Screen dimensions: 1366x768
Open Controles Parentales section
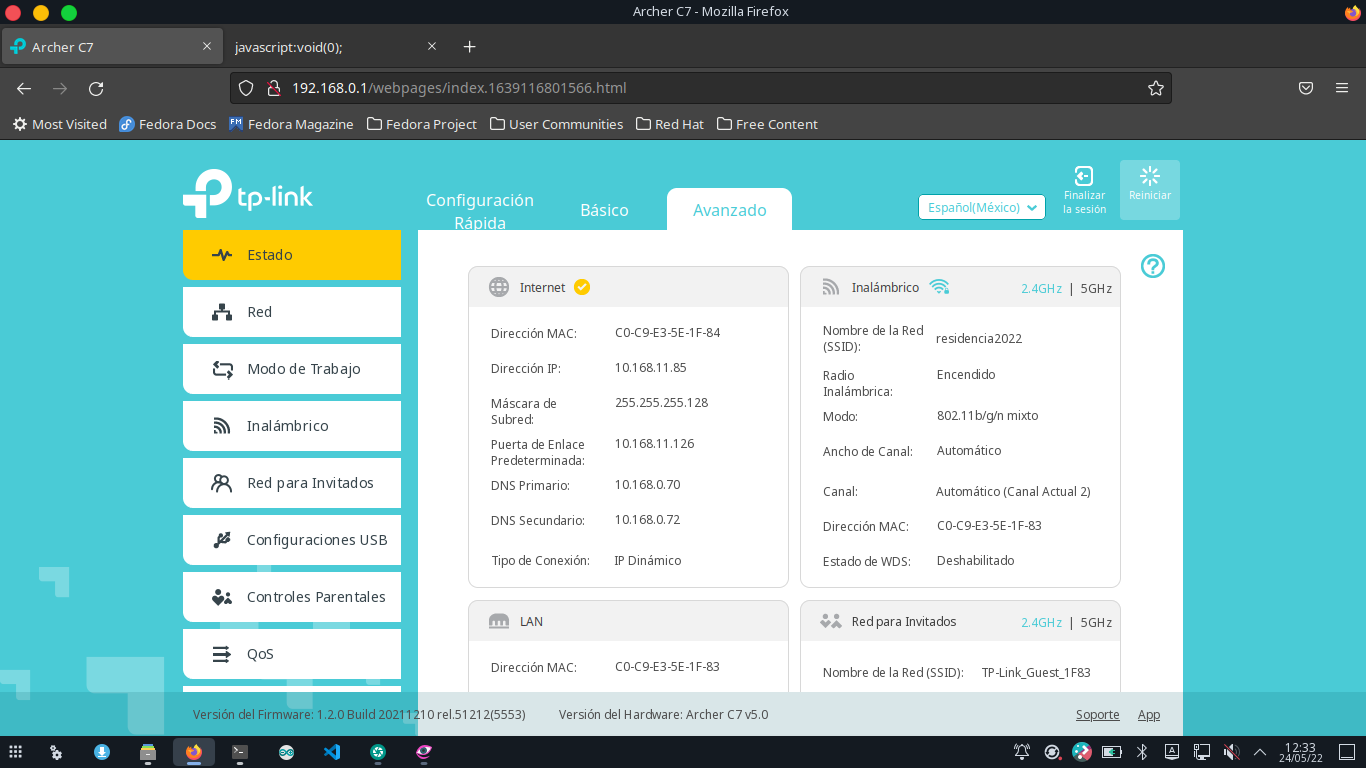pyautogui.click(x=292, y=597)
